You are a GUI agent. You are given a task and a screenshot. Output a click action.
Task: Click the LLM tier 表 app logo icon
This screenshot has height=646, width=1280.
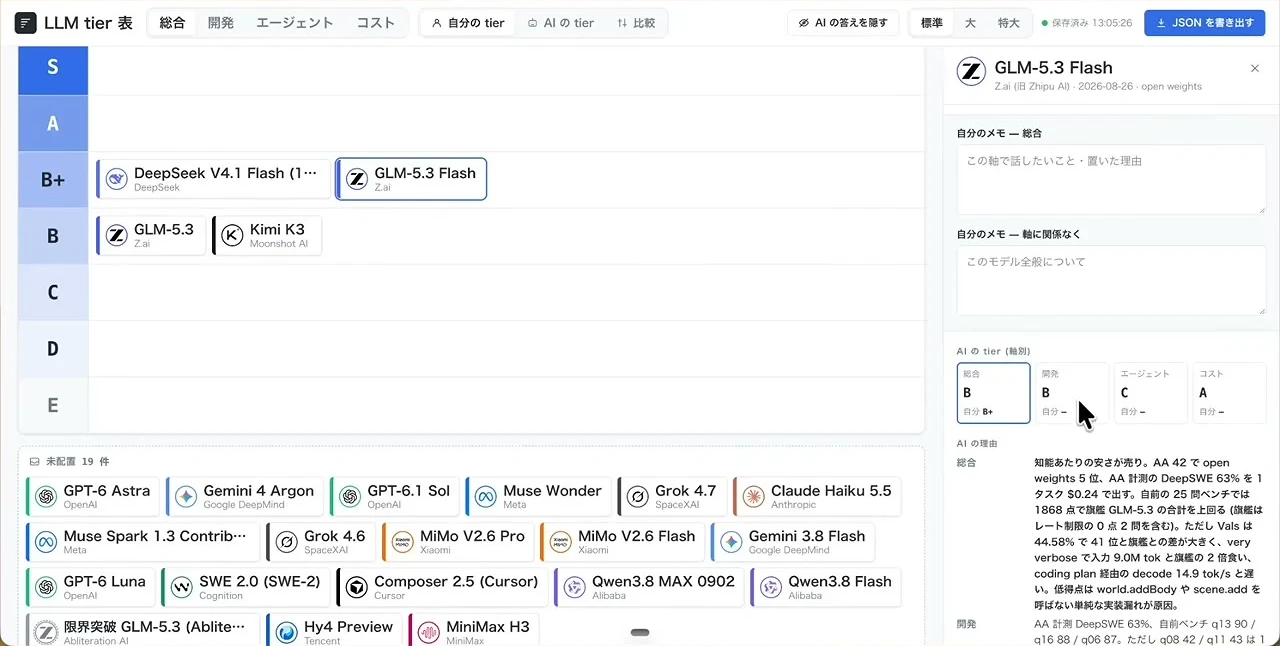(26, 23)
